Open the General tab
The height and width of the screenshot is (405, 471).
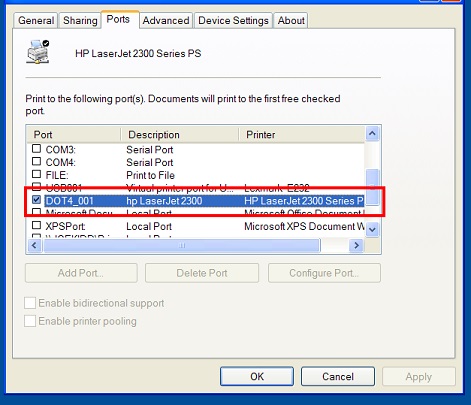point(36,21)
